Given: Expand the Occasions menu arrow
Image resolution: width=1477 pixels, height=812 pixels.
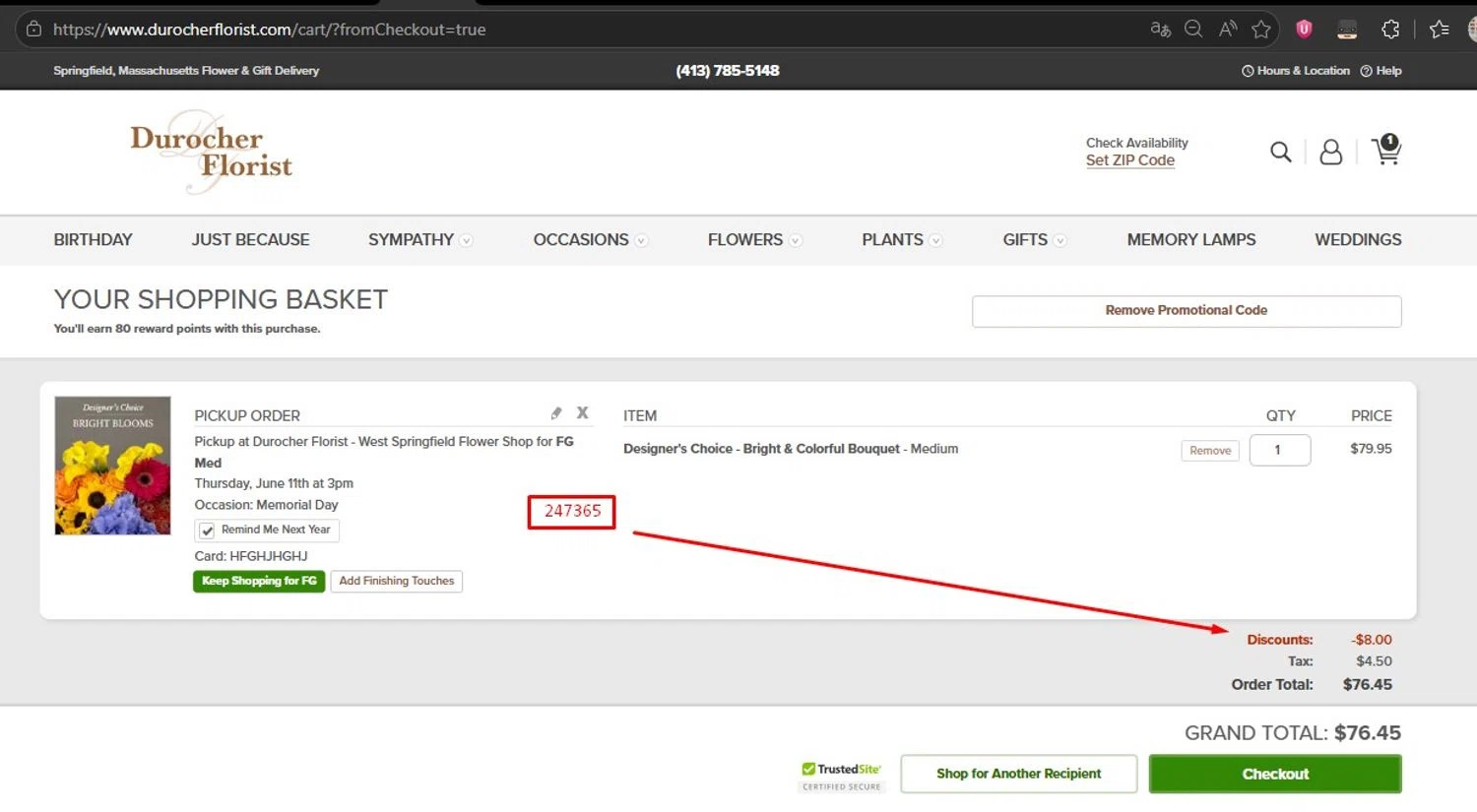Looking at the screenshot, I should (x=641, y=240).
